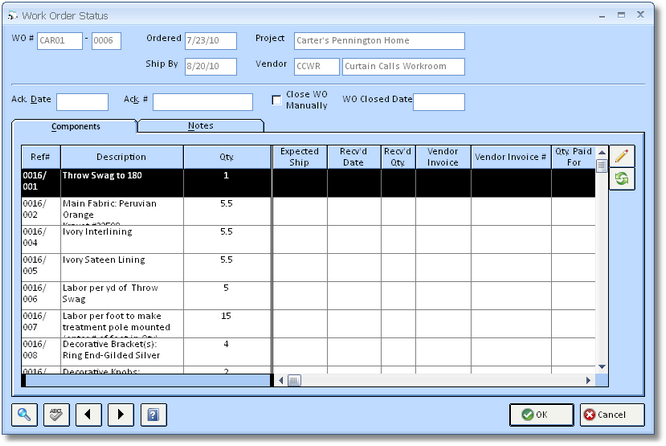Click the Vendor code field CCWR
The width and height of the screenshot is (666, 446).
[317, 67]
